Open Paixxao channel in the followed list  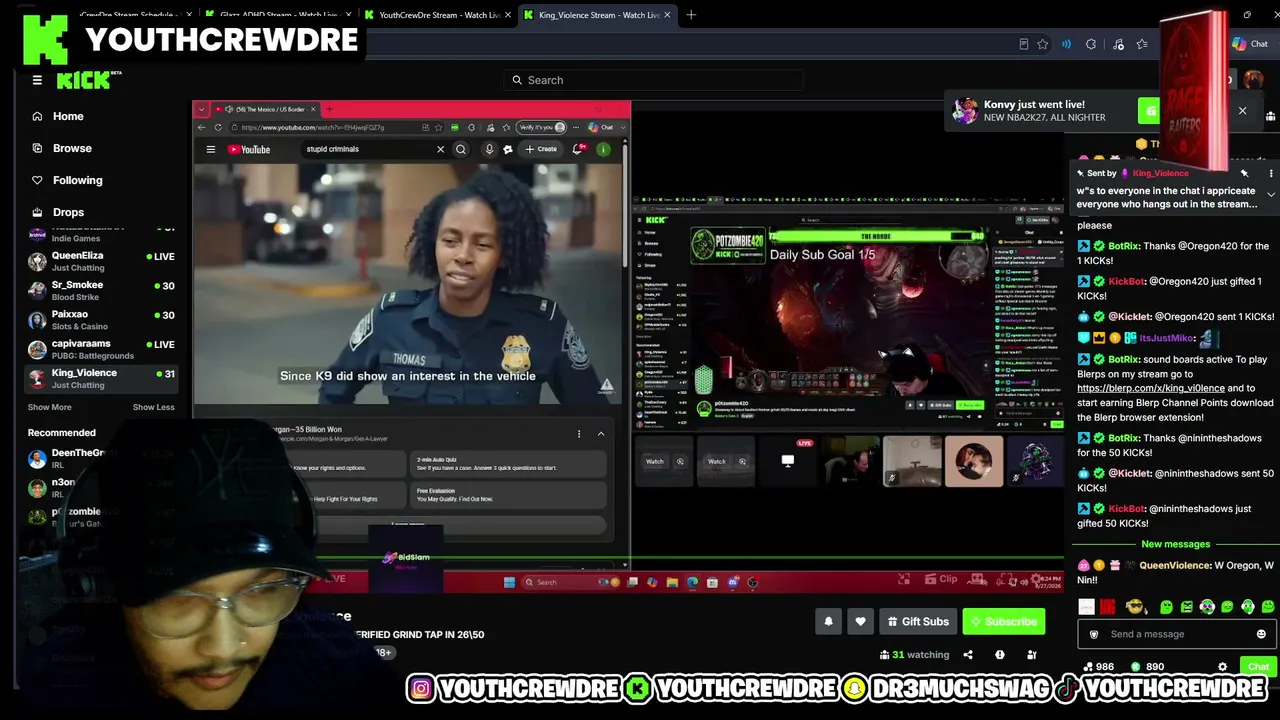pos(100,320)
